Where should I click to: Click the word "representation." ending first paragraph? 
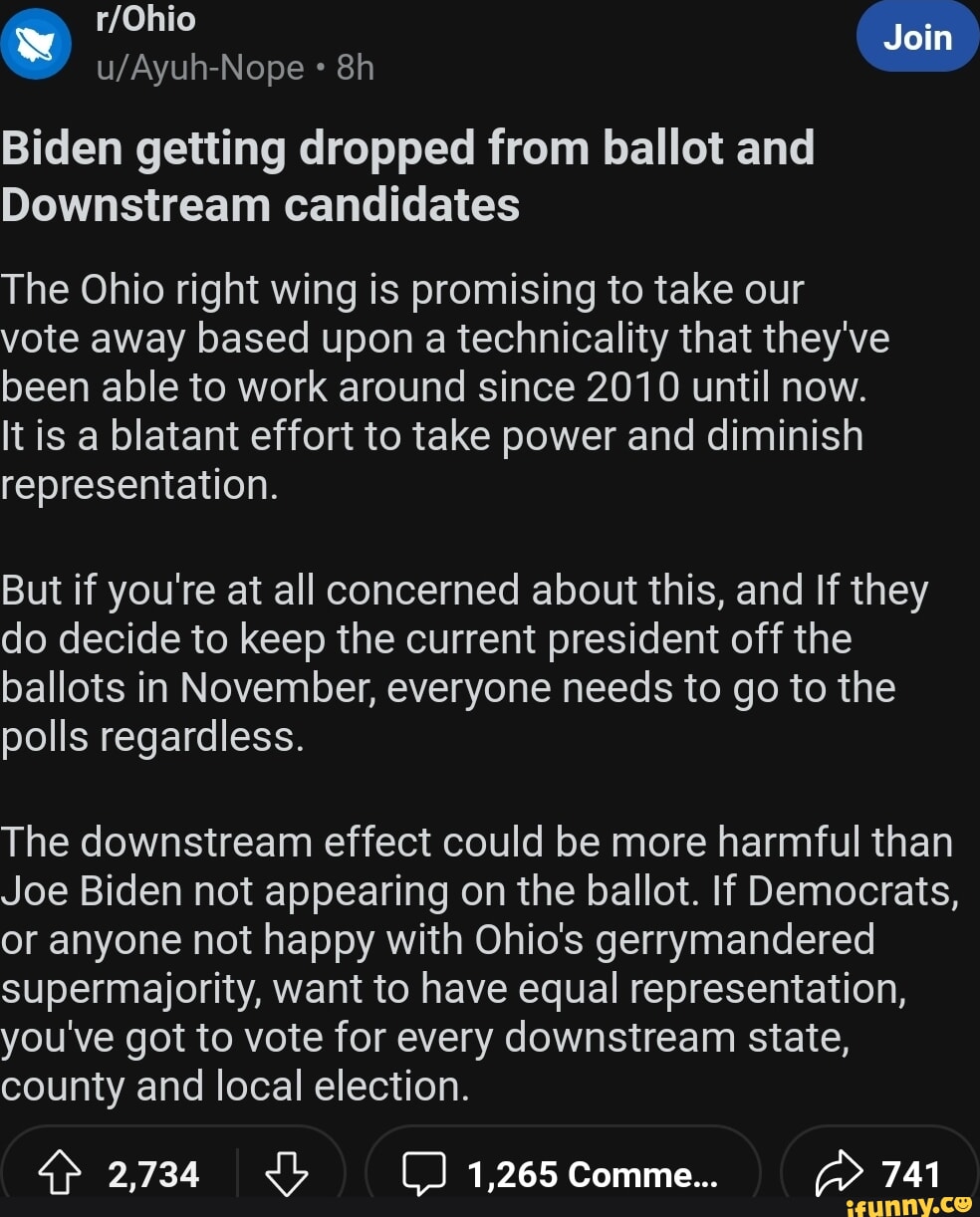[139, 484]
